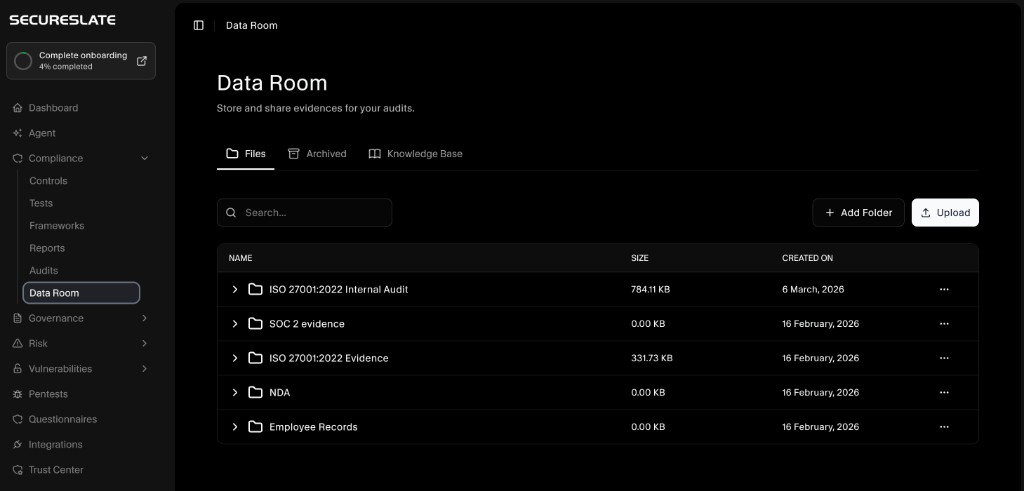Click the Upload button

(x=945, y=213)
